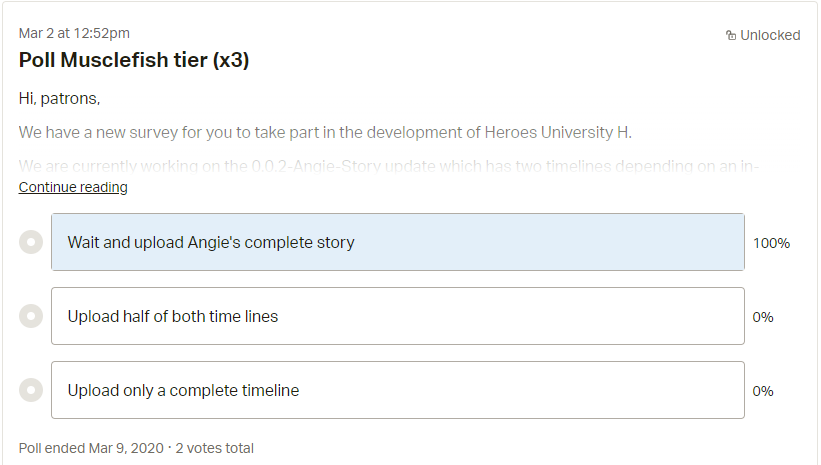821x465 pixels.
Task: Select the radio button for Wait and upload Angie's story
Action: pos(31,242)
